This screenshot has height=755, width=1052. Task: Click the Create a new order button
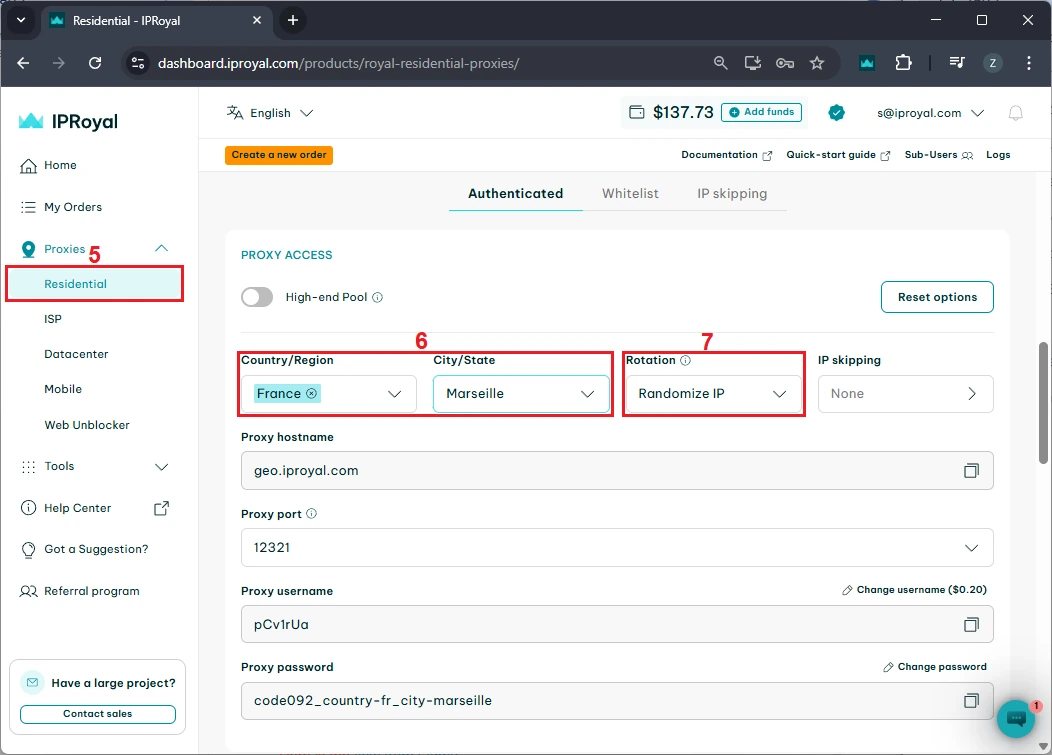click(x=279, y=155)
